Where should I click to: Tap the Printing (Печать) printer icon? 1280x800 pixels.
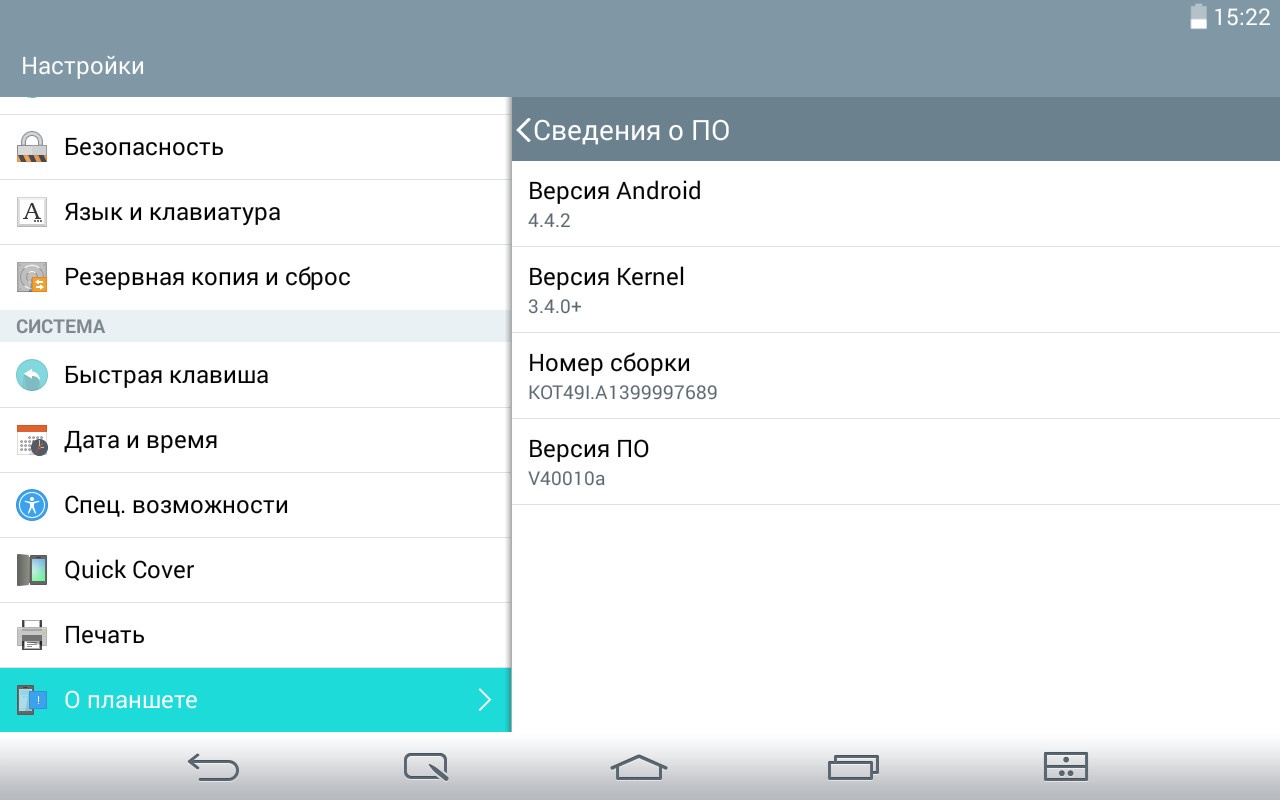tap(32, 635)
